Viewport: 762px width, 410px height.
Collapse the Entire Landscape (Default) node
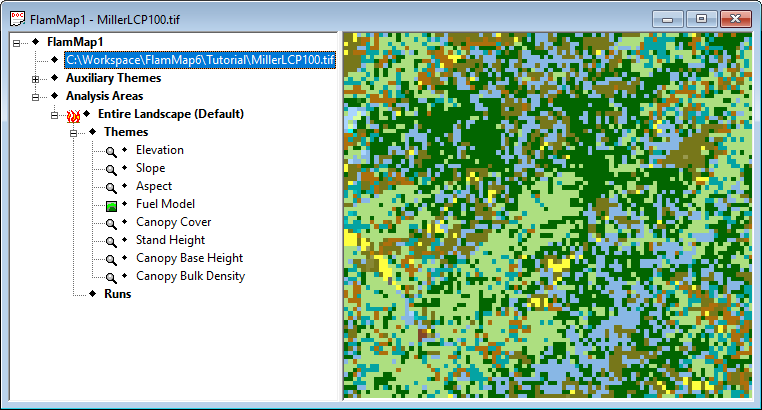click(x=54, y=115)
